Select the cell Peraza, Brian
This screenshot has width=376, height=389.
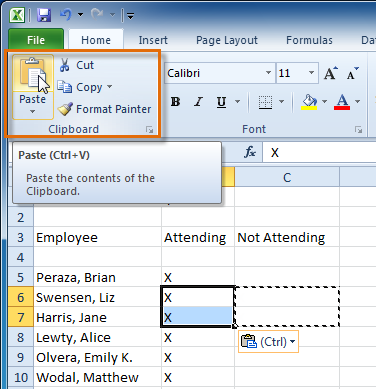[97, 277]
